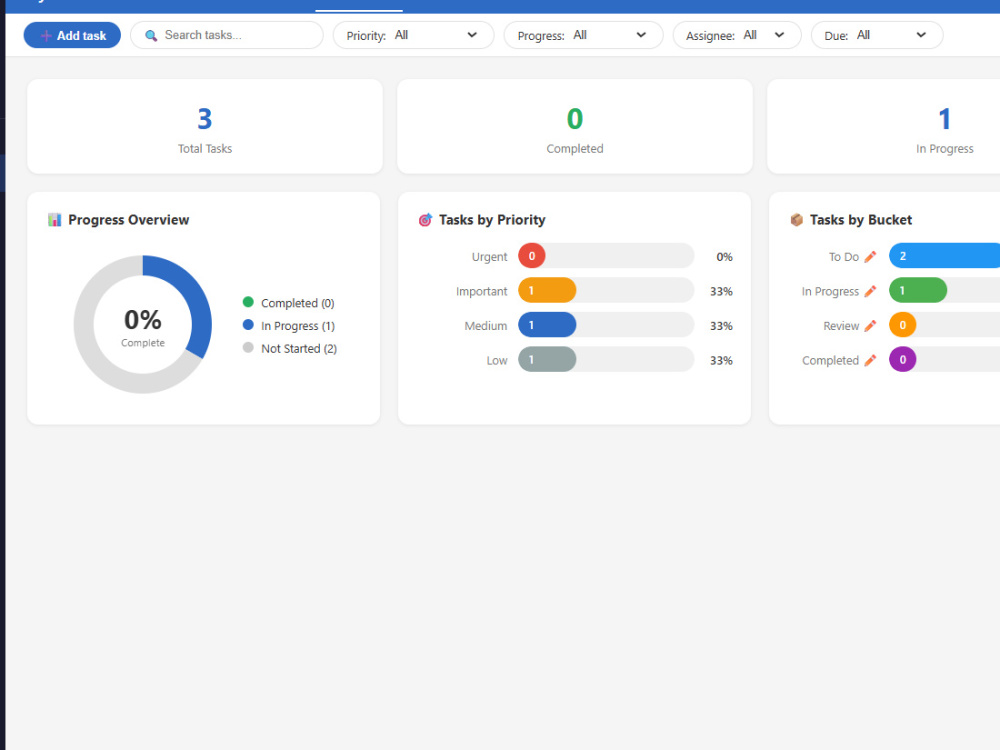Open the Assignee filter dropdown

pos(737,35)
